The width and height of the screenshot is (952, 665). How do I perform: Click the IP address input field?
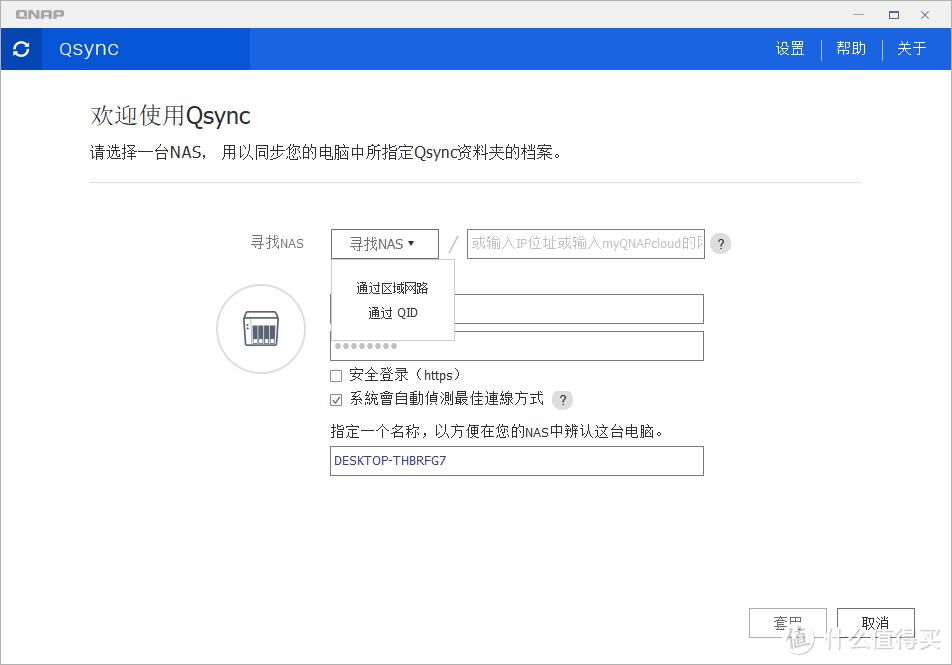(x=585, y=243)
